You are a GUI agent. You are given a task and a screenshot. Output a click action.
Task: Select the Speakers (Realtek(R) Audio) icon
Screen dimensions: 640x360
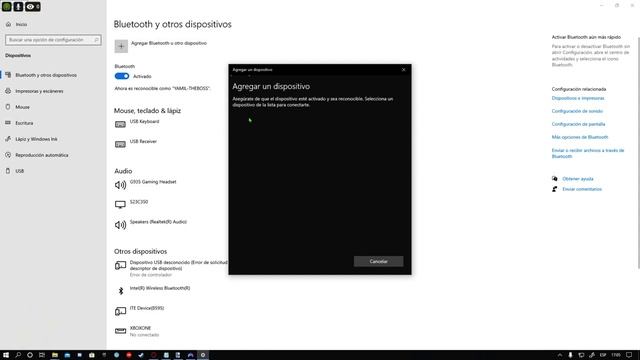click(120, 225)
